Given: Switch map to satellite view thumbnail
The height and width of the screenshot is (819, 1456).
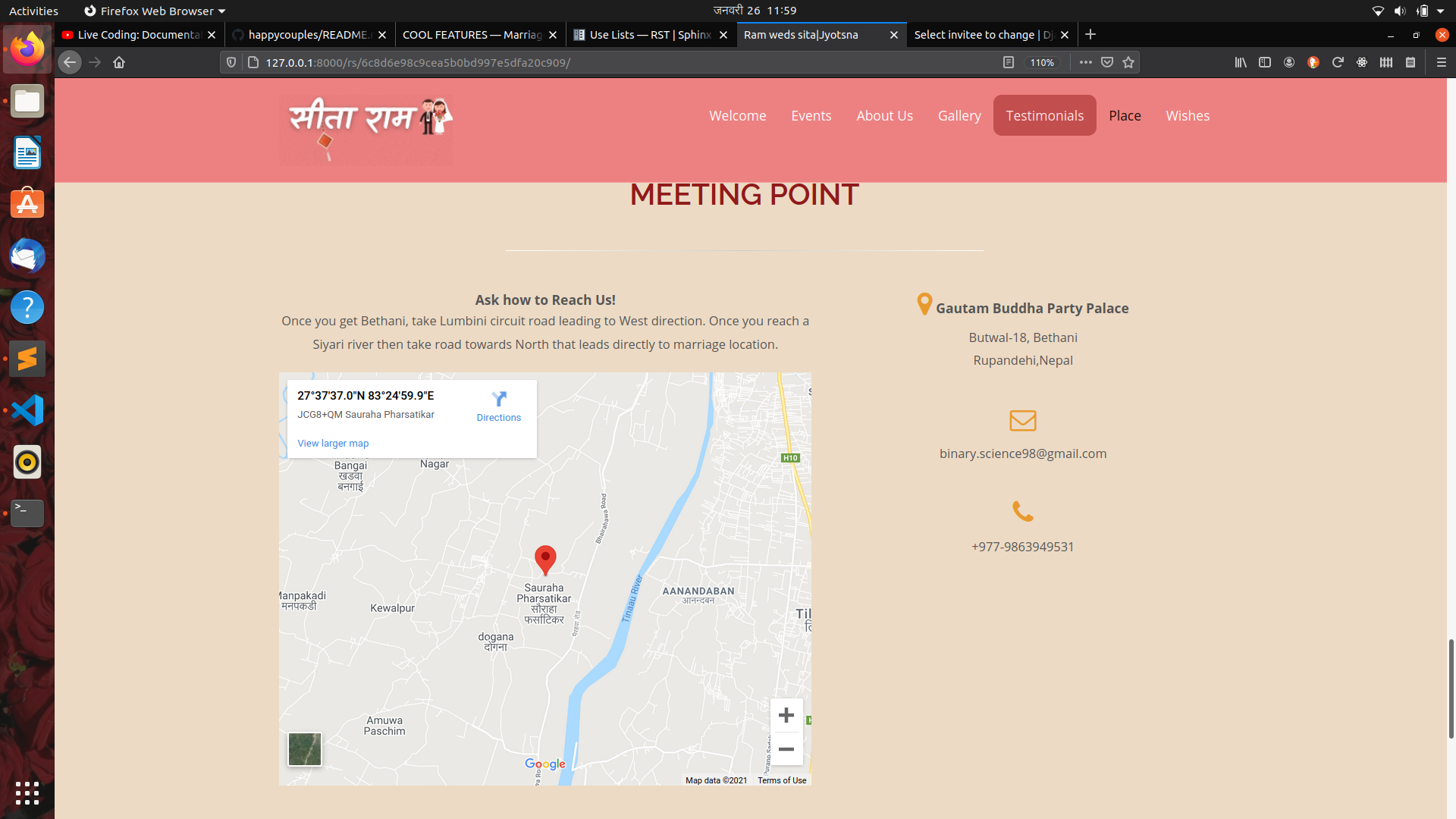Looking at the screenshot, I should coord(305,749).
